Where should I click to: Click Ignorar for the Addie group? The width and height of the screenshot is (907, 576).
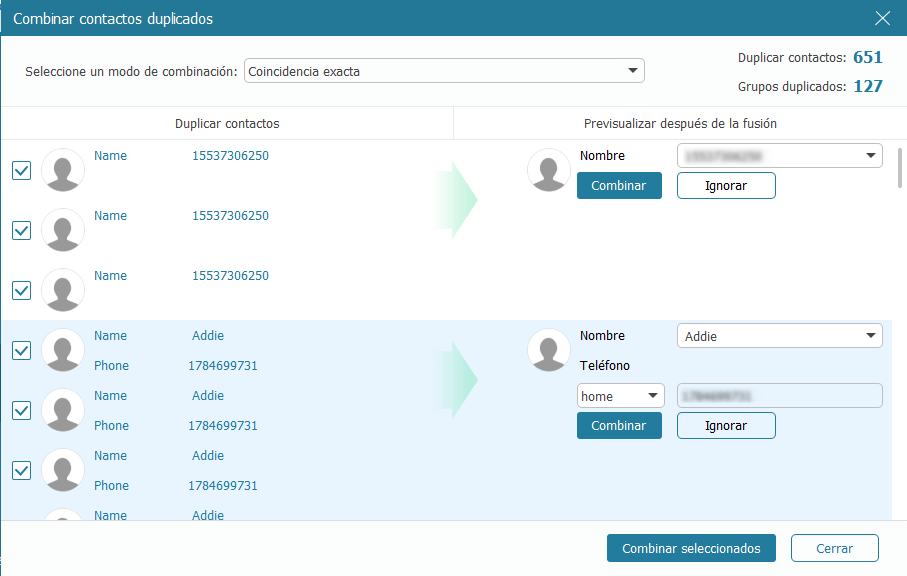[726, 425]
